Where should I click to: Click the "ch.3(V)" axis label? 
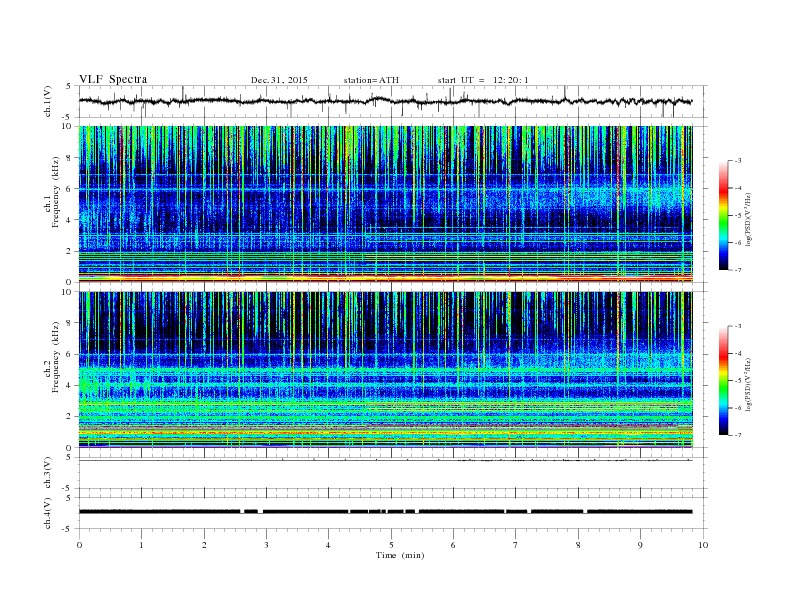click(x=48, y=473)
